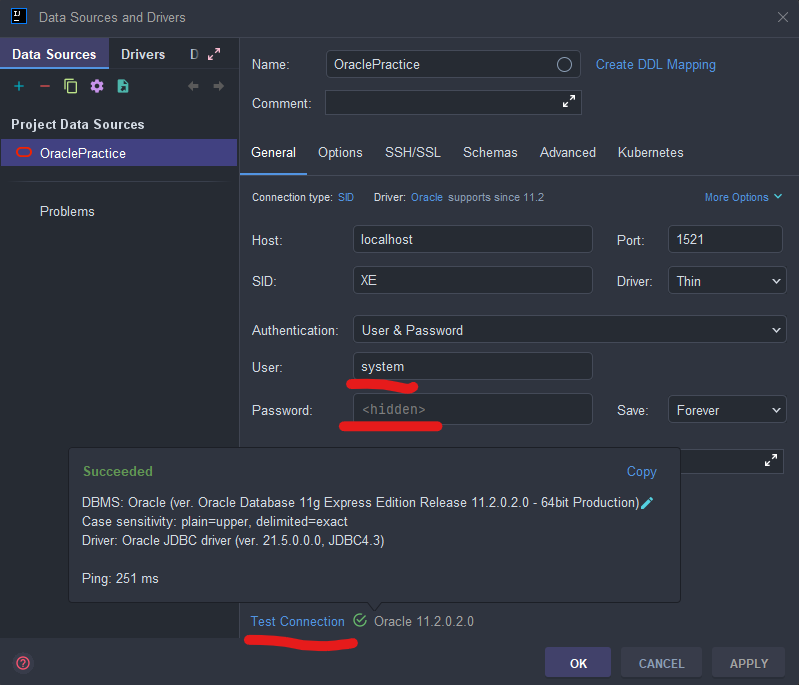Select the General tab
Viewport: 799px width, 685px height.
point(274,152)
